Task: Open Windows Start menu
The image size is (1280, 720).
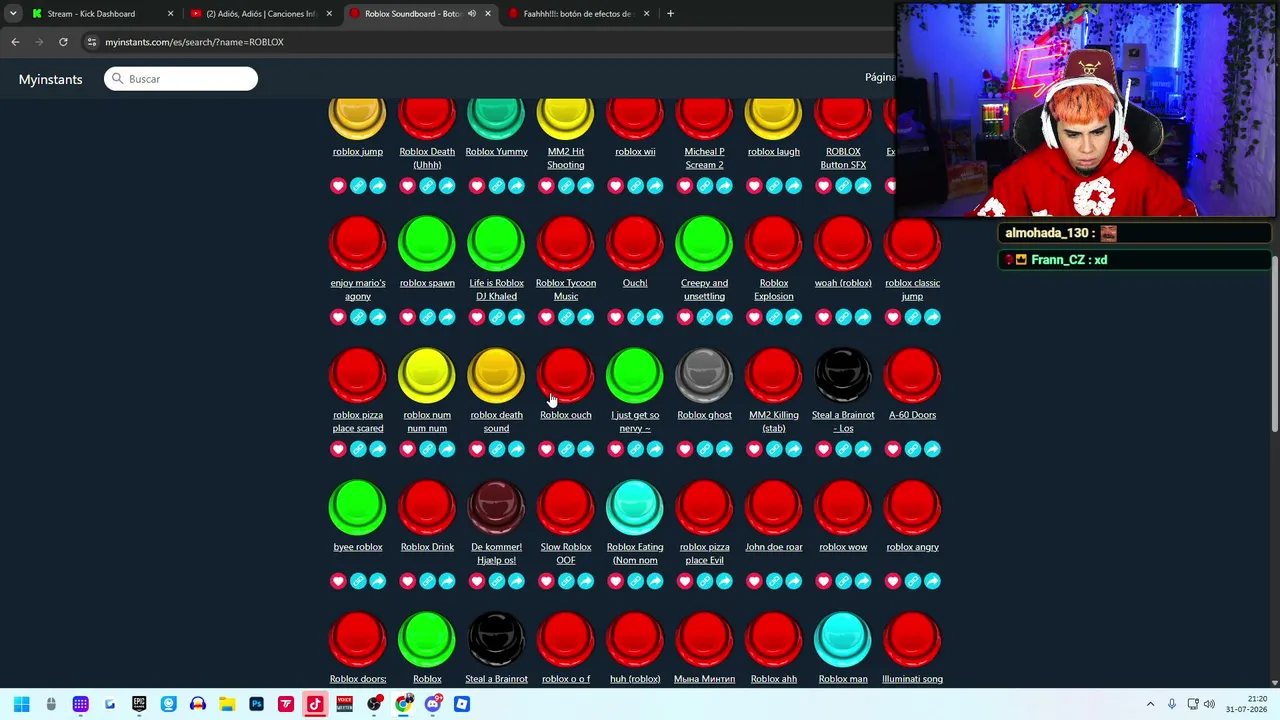Action: (x=22, y=704)
